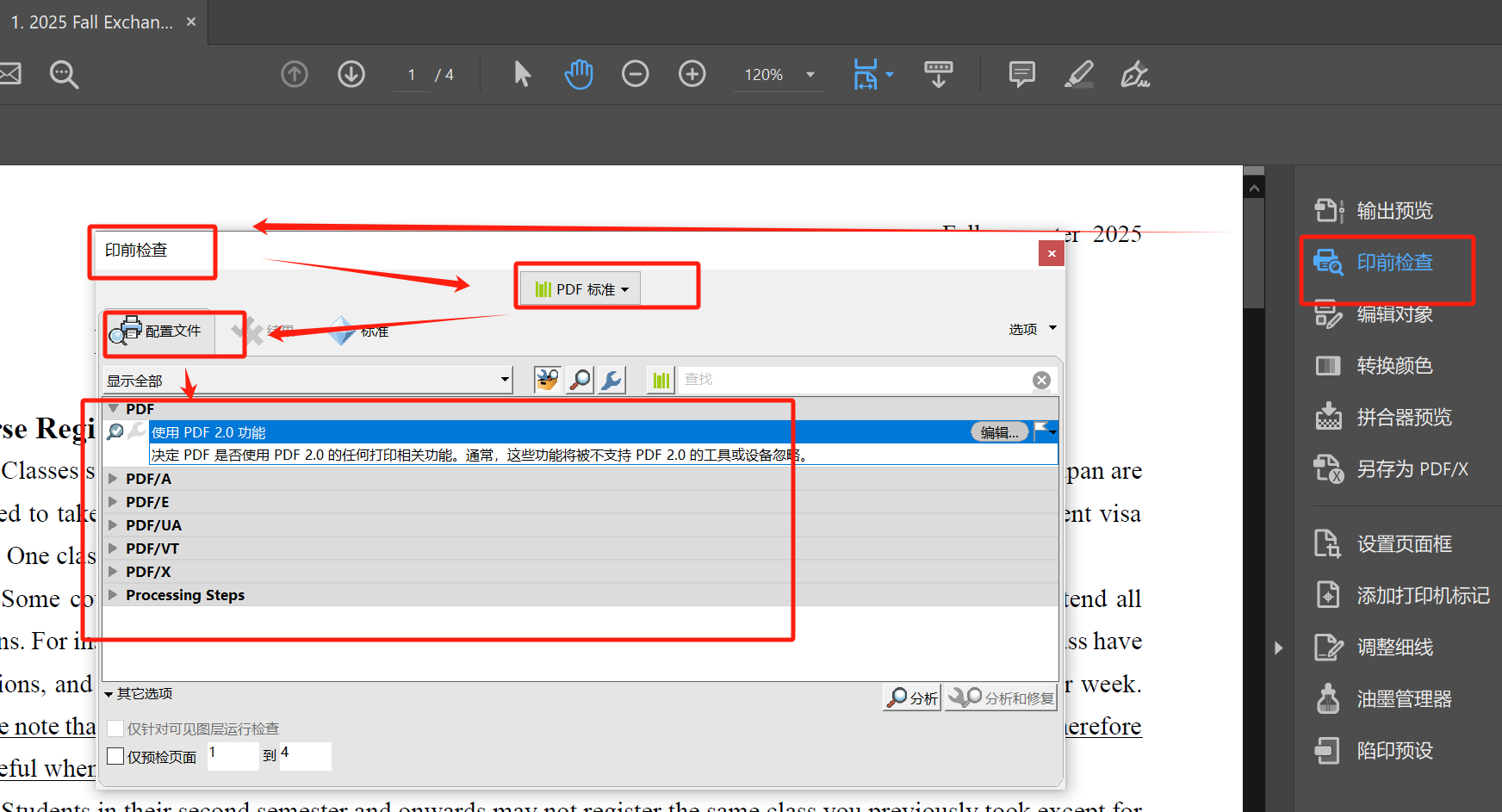The width and height of the screenshot is (1502, 812).
Task: Click the wrench fix-up icon in Preflight dialog
Action: pyautogui.click(x=611, y=380)
